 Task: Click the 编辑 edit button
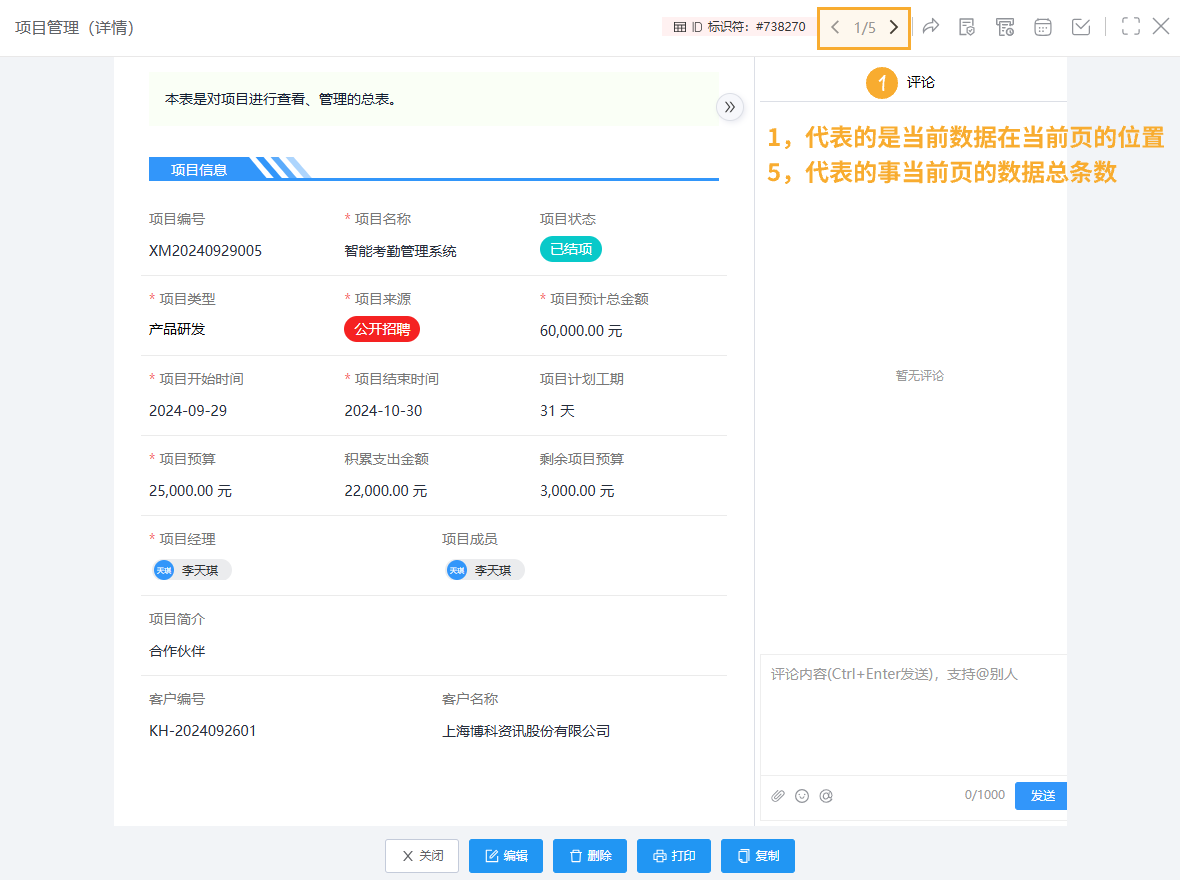tap(506, 856)
